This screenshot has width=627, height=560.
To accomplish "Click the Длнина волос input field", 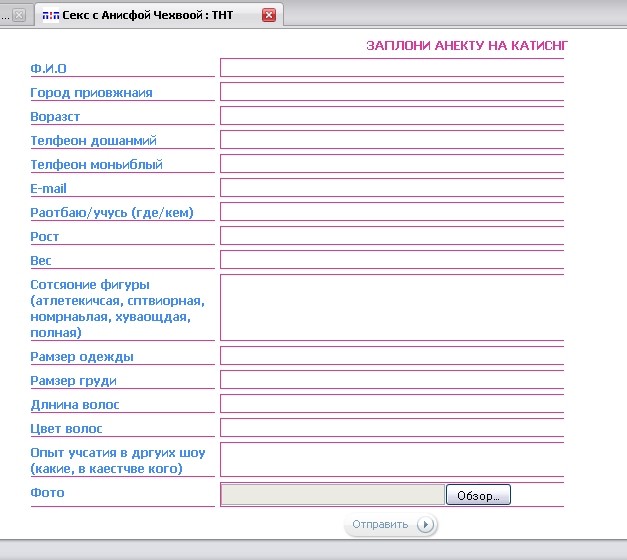I will pos(391,404).
